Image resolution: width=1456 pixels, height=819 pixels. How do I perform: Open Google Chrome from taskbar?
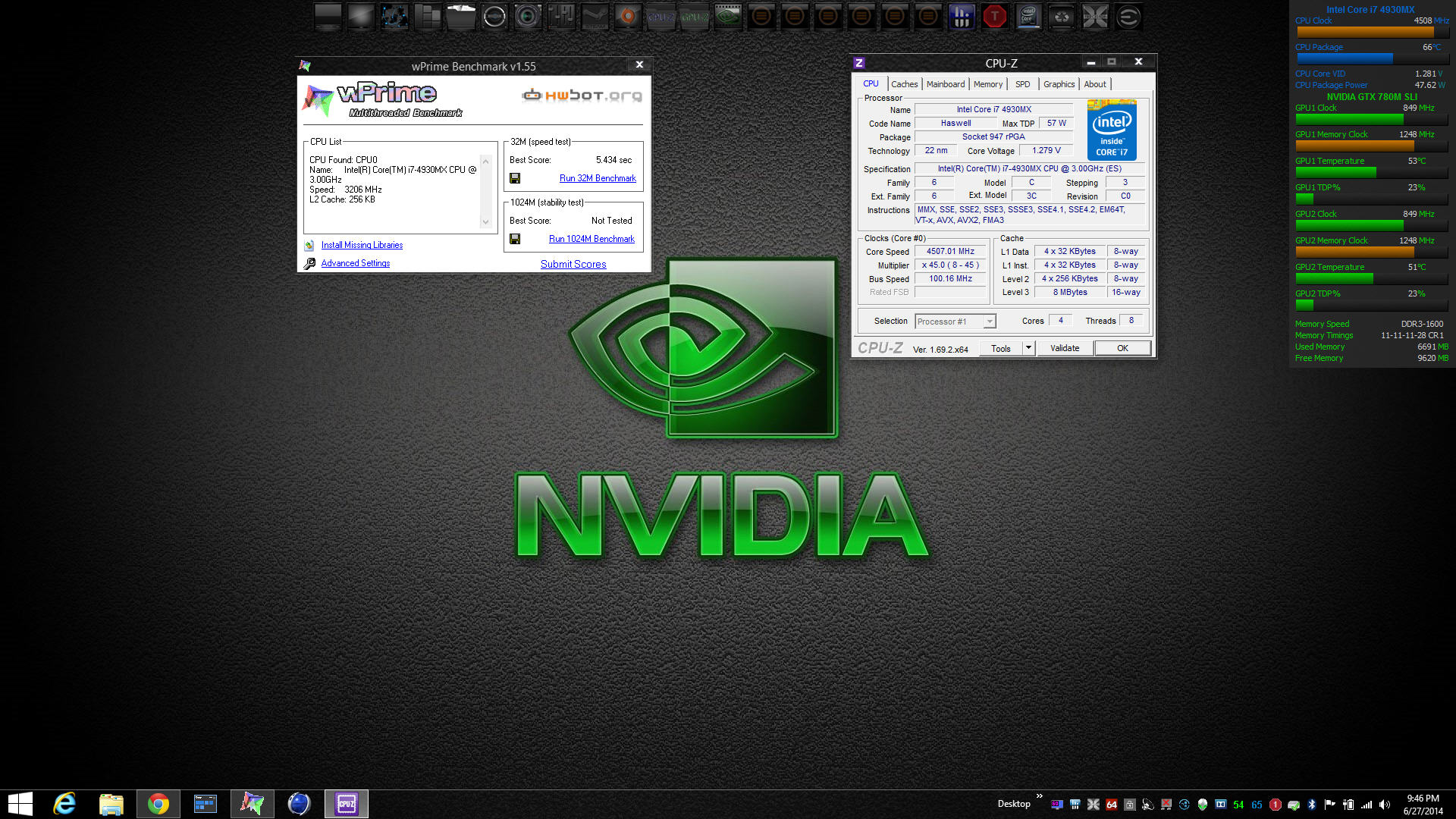158,804
